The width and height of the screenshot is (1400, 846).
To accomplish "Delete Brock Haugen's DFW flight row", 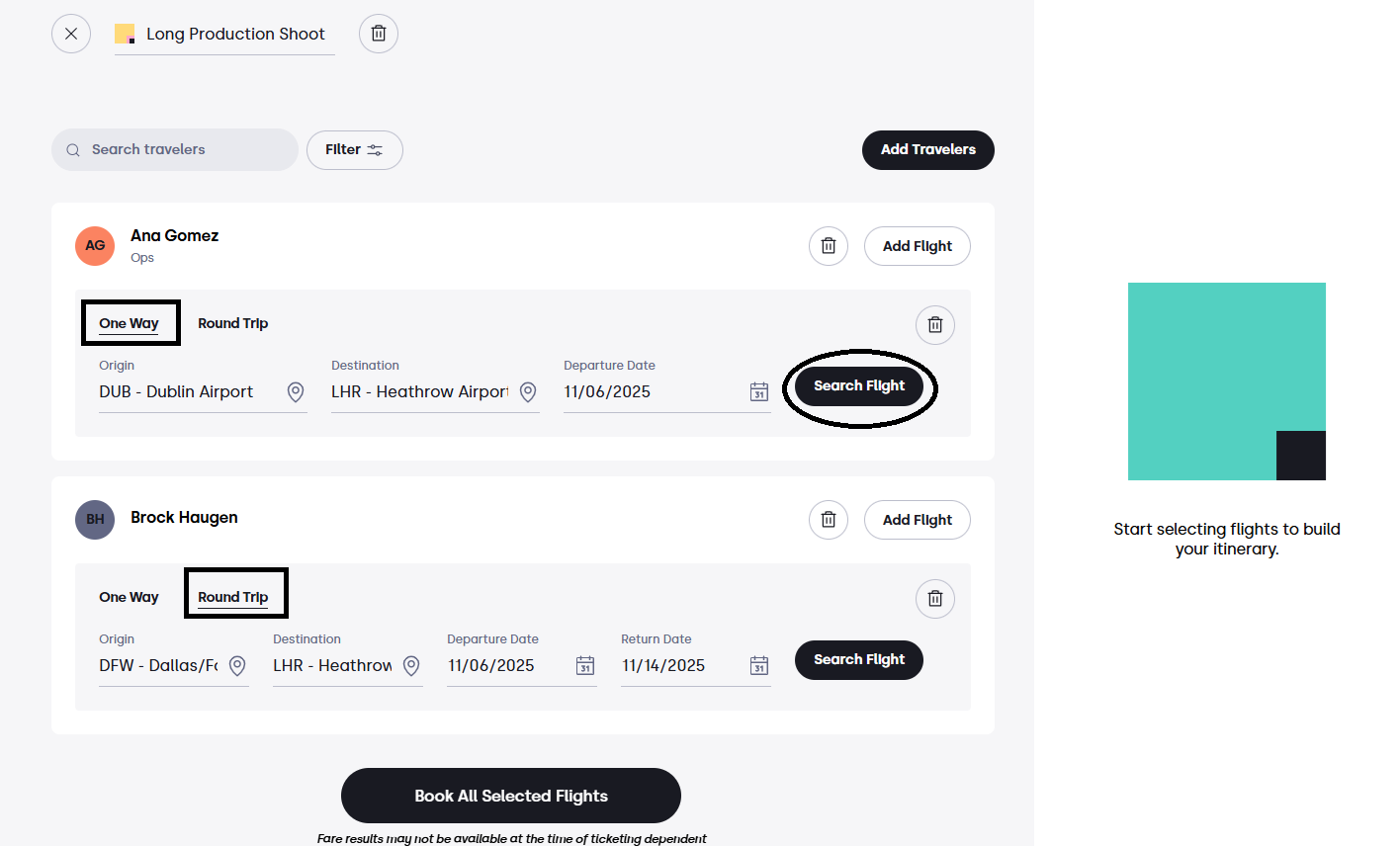I will [x=935, y=599].
